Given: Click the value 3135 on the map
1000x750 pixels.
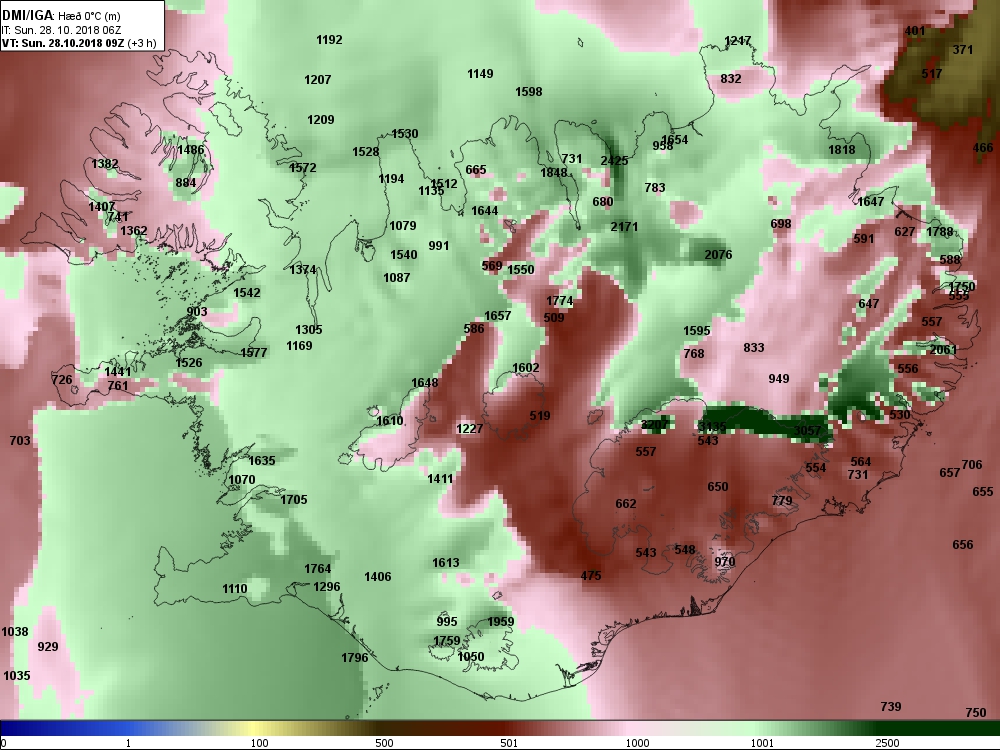Looking at the screenshot, I should [x=712, y=427].
